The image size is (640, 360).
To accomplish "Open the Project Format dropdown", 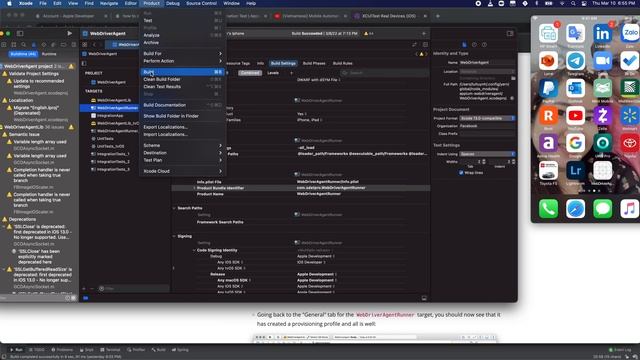I will 487,118.
